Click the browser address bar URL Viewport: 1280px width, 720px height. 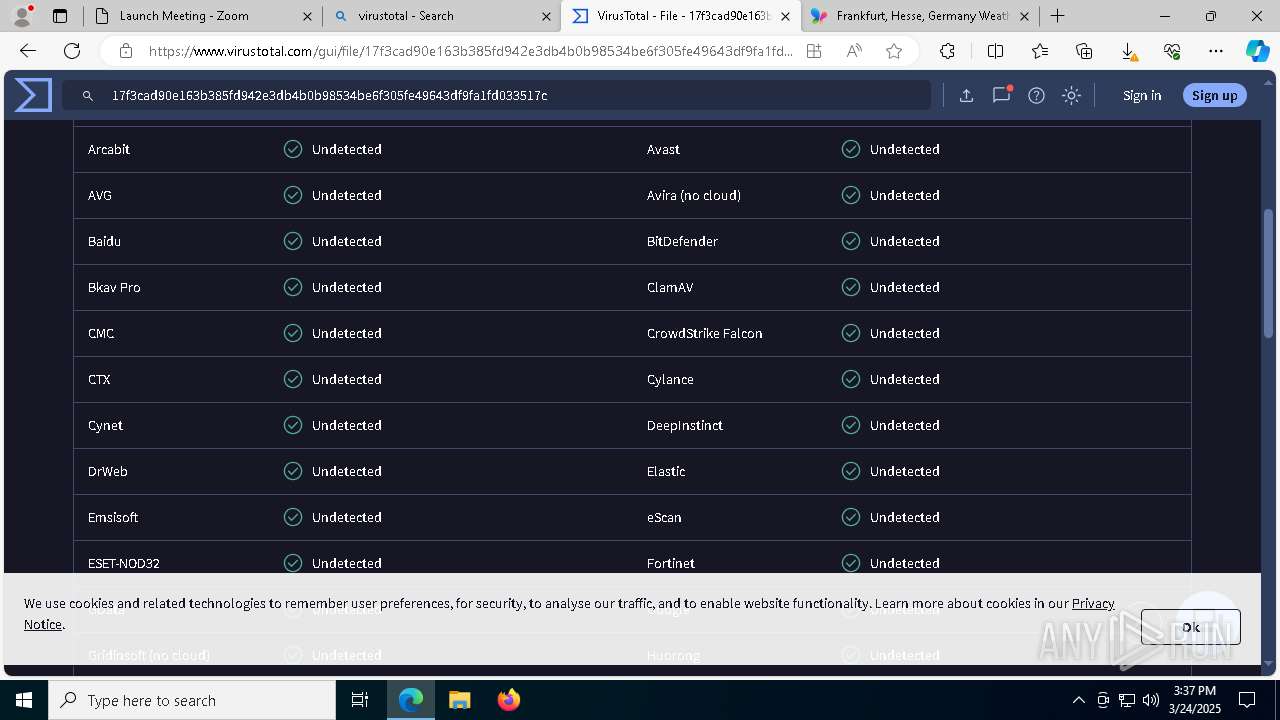coord(470,51)
